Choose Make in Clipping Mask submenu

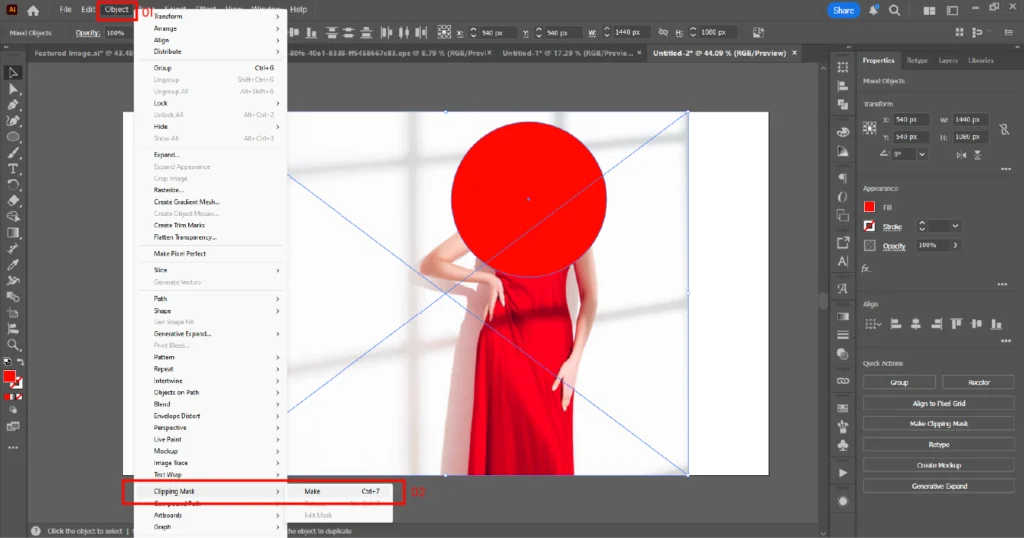coord(340,491)
